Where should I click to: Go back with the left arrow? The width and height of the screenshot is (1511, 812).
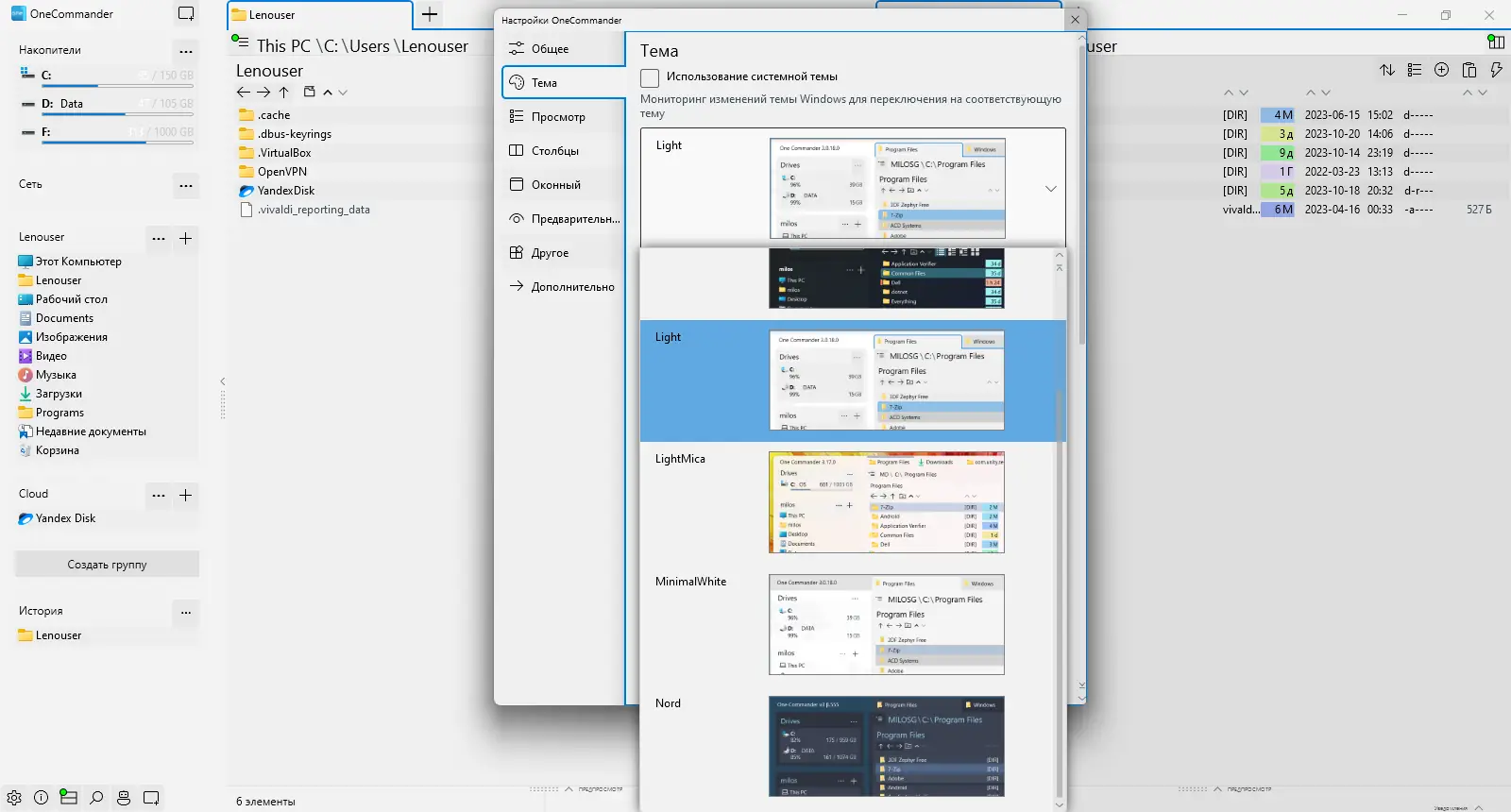[x=244, y=93]
